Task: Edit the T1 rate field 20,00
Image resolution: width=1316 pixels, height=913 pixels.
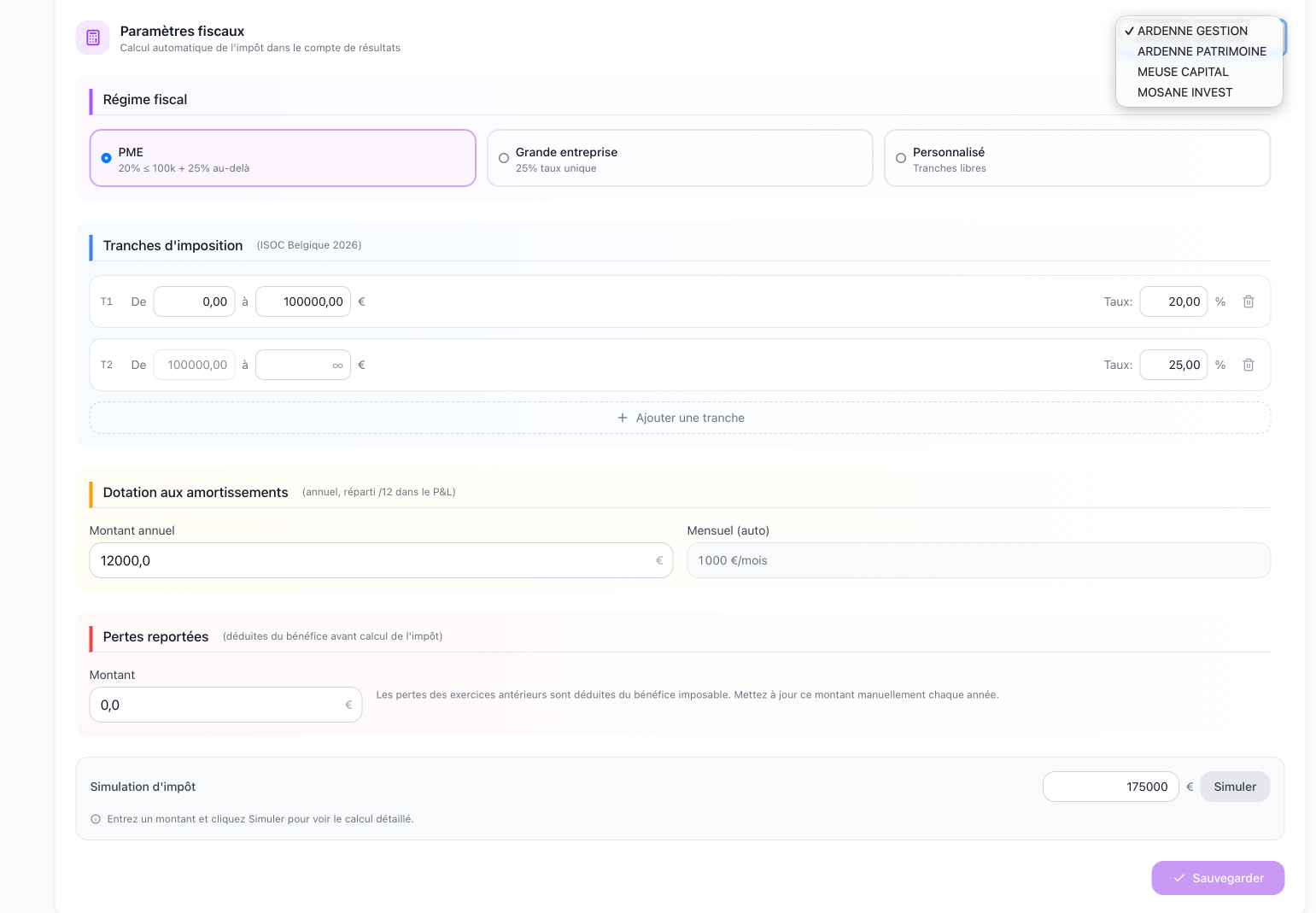Action: click(x=1173, y=301)
